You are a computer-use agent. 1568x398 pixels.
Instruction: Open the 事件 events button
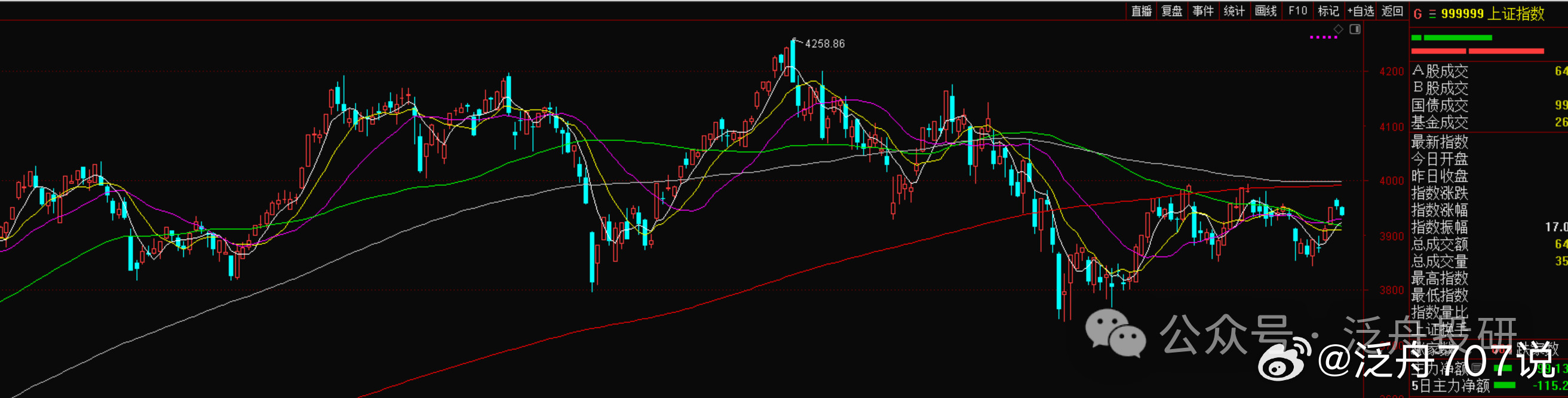[x=1203, y=11]
